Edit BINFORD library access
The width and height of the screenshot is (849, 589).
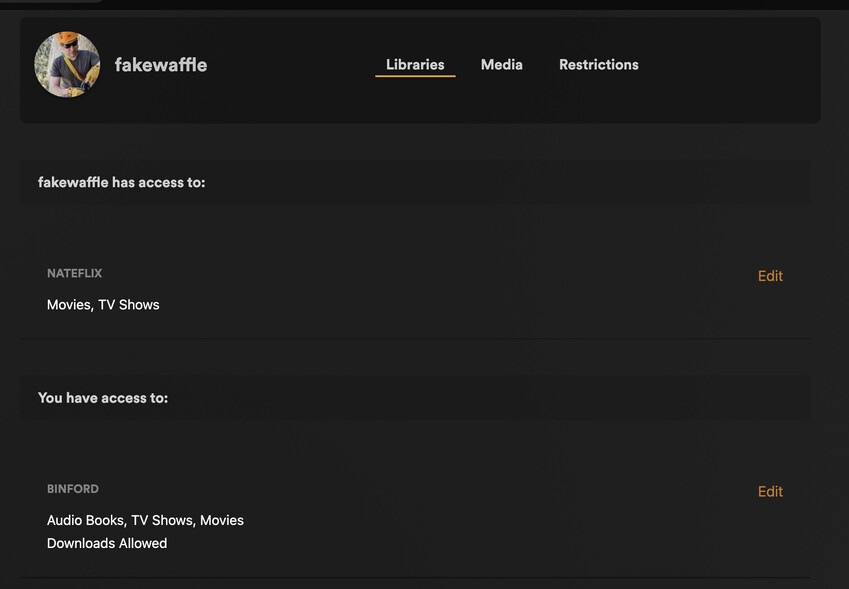[x=770, y=492]
